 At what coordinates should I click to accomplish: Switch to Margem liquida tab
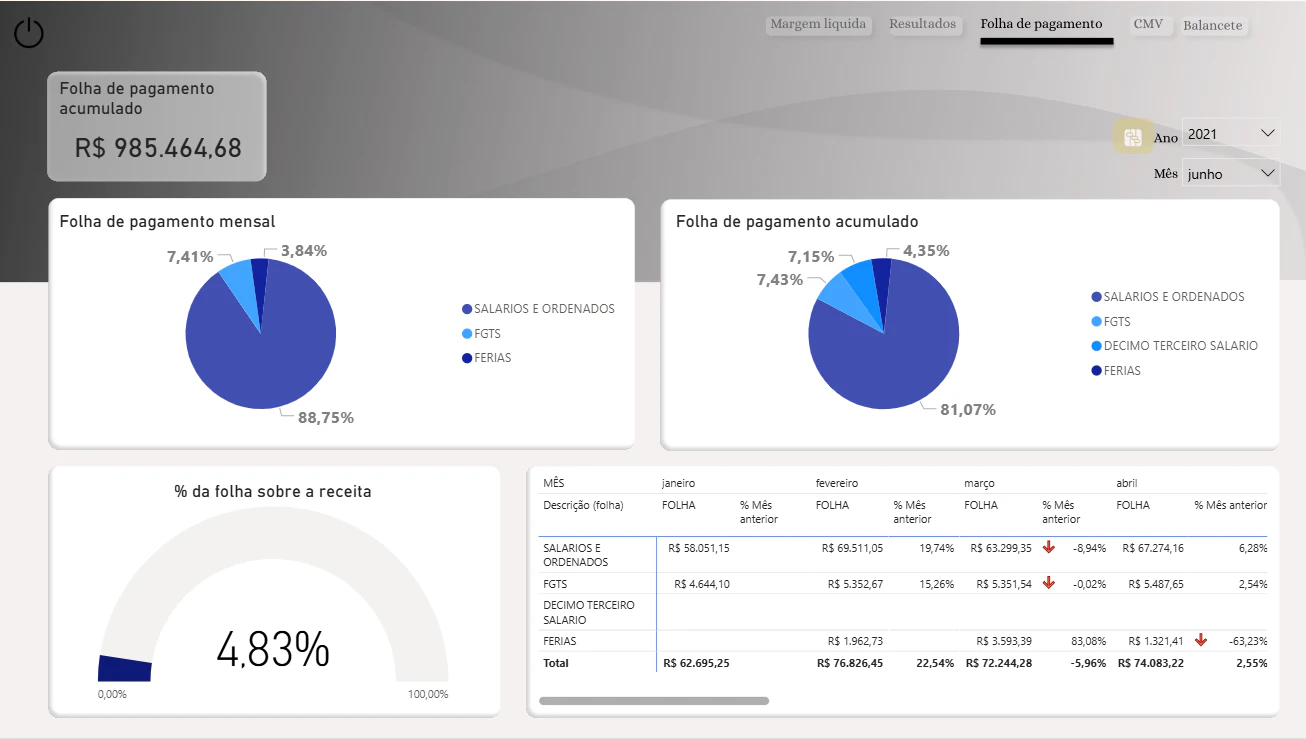(818, 25)
